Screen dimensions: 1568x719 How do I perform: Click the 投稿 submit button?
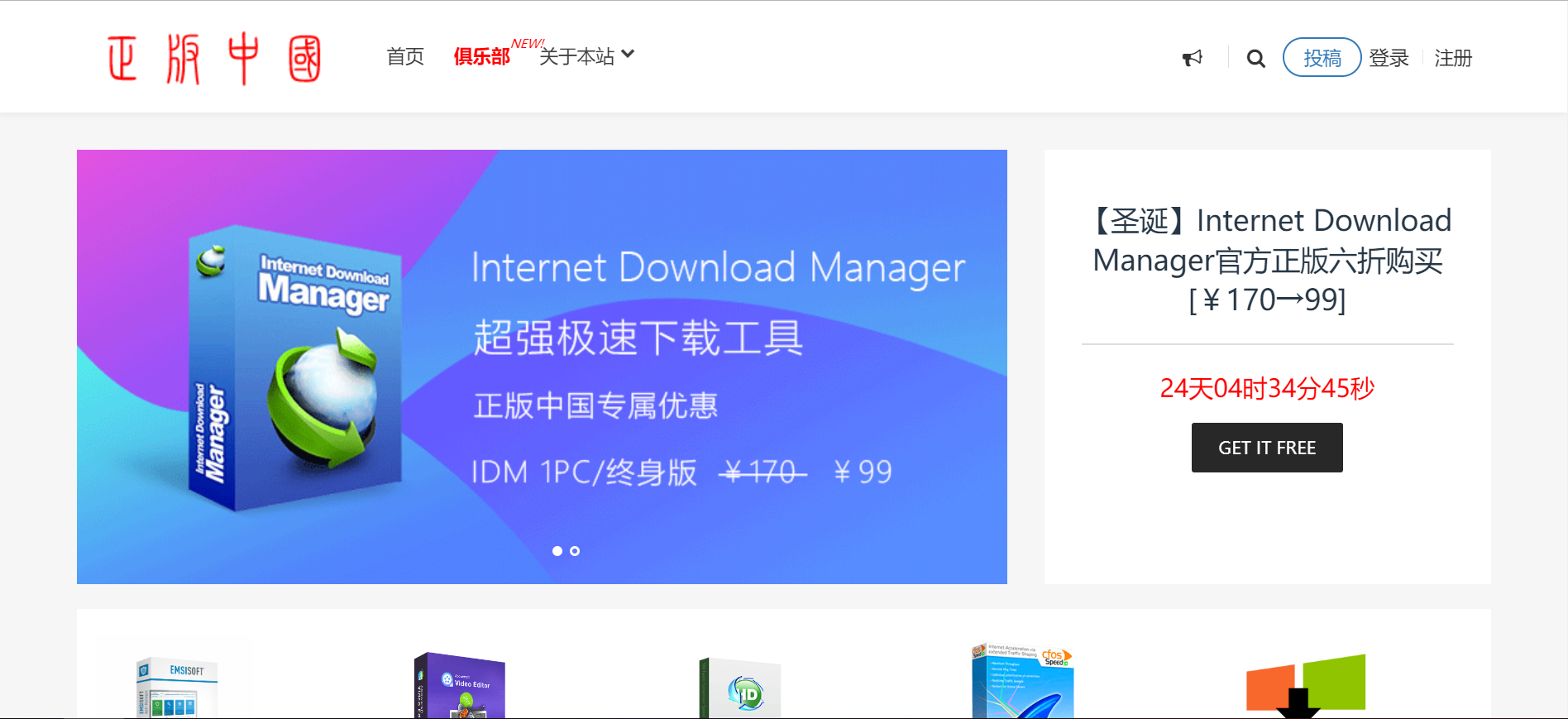click(x=1322, y=57)
